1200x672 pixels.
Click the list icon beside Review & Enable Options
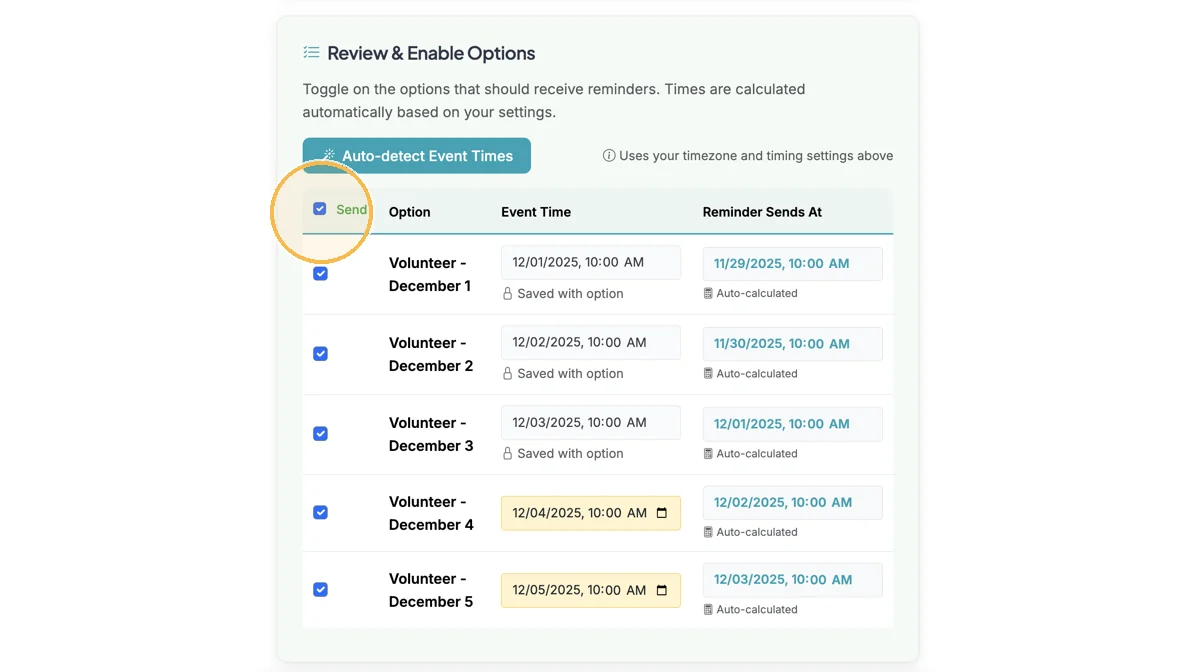[x=311, y=52]
